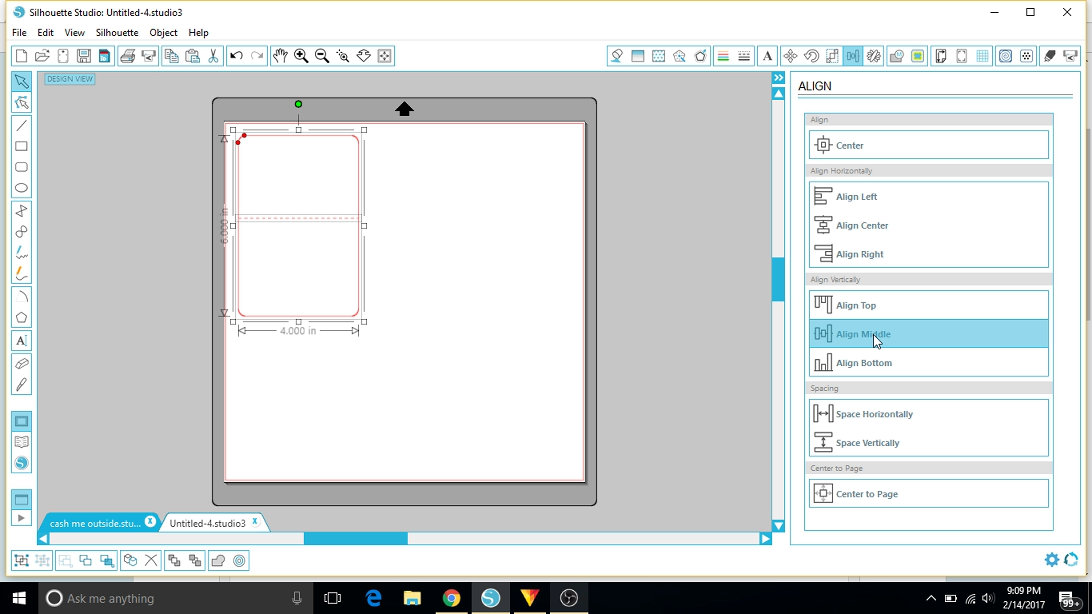This screenshot has width=1092, height=614.
Task: Select the arrow Select tool
Action: [22, 82]
